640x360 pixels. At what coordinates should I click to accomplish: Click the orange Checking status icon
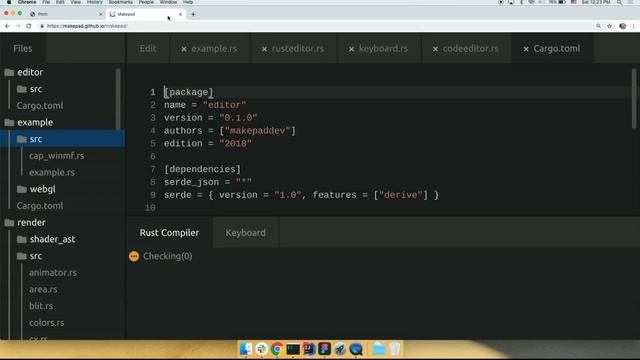(134, 256)
